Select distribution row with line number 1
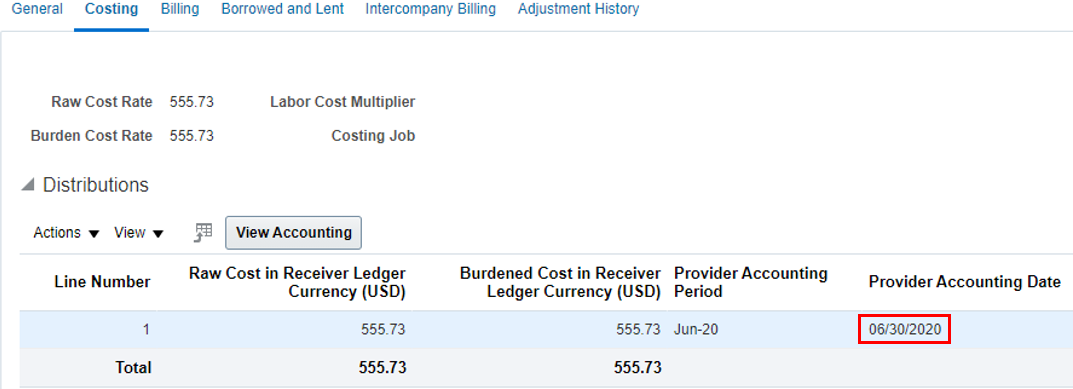 [546, 329]
